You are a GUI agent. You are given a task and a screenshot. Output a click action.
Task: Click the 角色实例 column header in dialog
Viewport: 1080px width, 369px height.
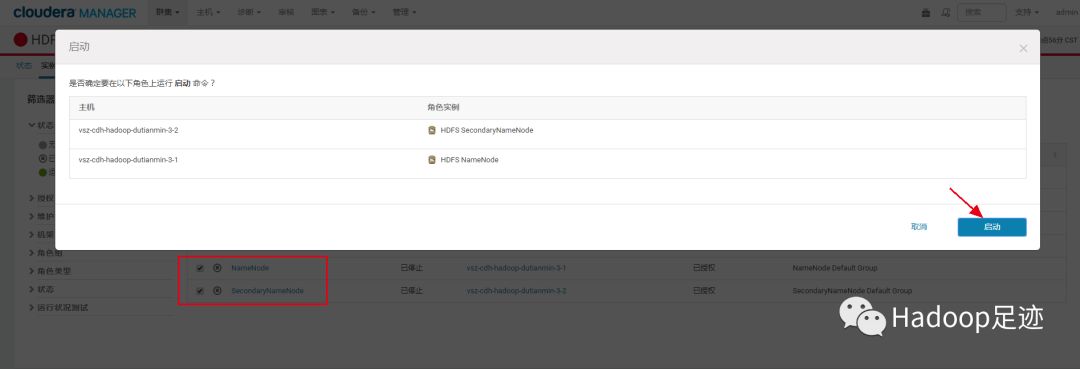click(x=443, y=108)
